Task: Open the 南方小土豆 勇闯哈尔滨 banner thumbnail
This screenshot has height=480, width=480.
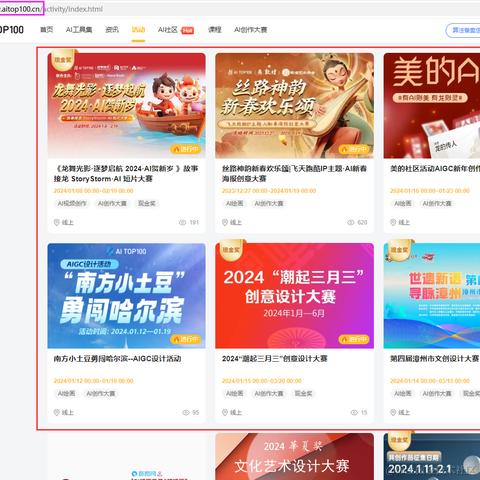Action: pos(126,296)
